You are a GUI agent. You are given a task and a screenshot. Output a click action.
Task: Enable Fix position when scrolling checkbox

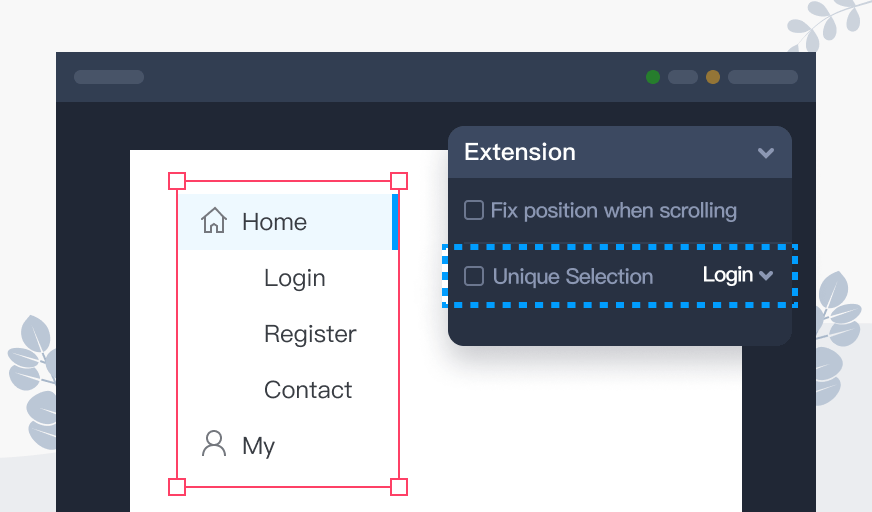click(x=474, y=210)
